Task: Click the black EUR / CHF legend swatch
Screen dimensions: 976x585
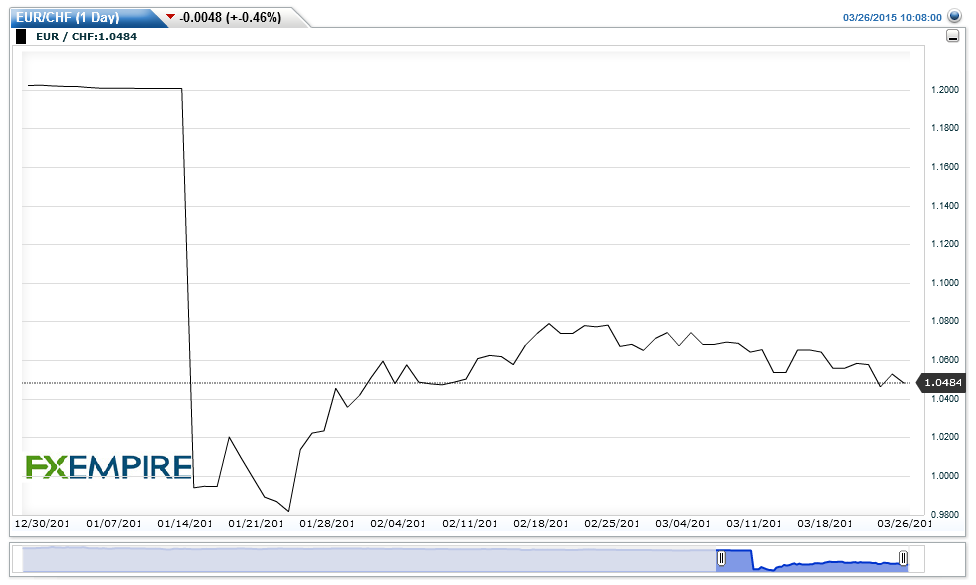Action: pyautogui.click(x=22, y=37)
